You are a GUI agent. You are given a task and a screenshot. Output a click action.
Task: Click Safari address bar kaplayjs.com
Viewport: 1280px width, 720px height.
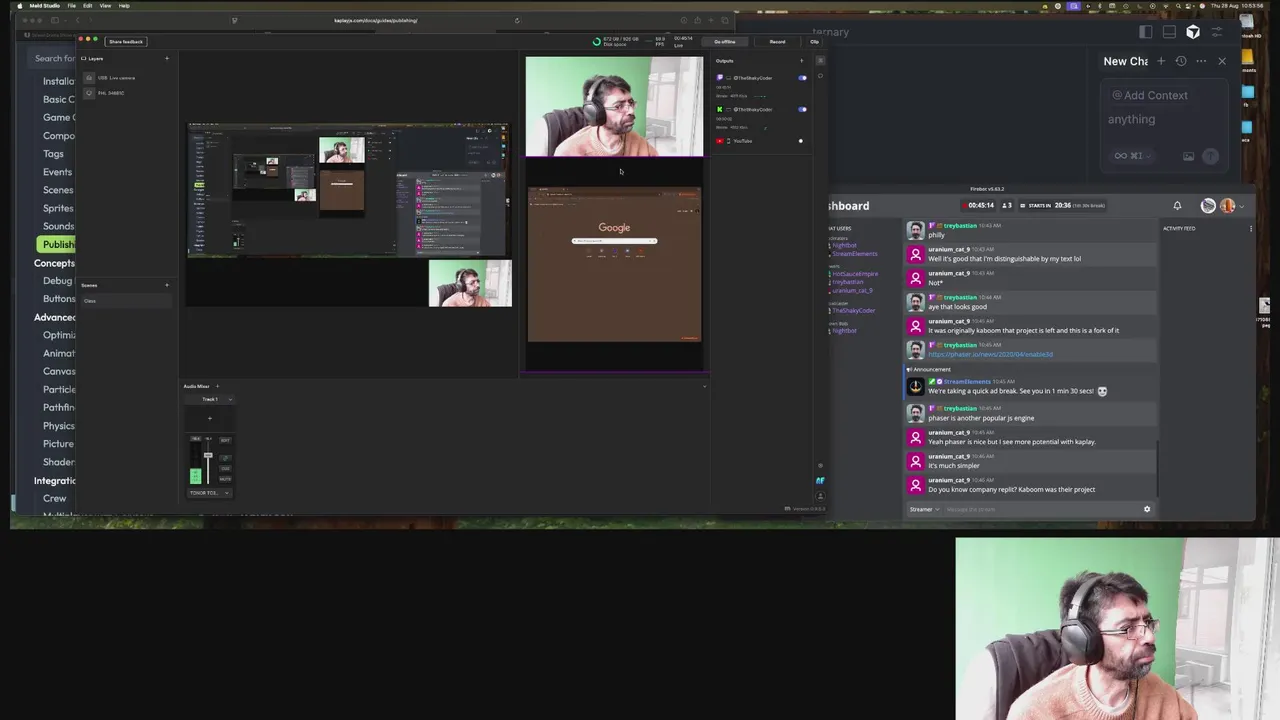[x=376, y=20]
